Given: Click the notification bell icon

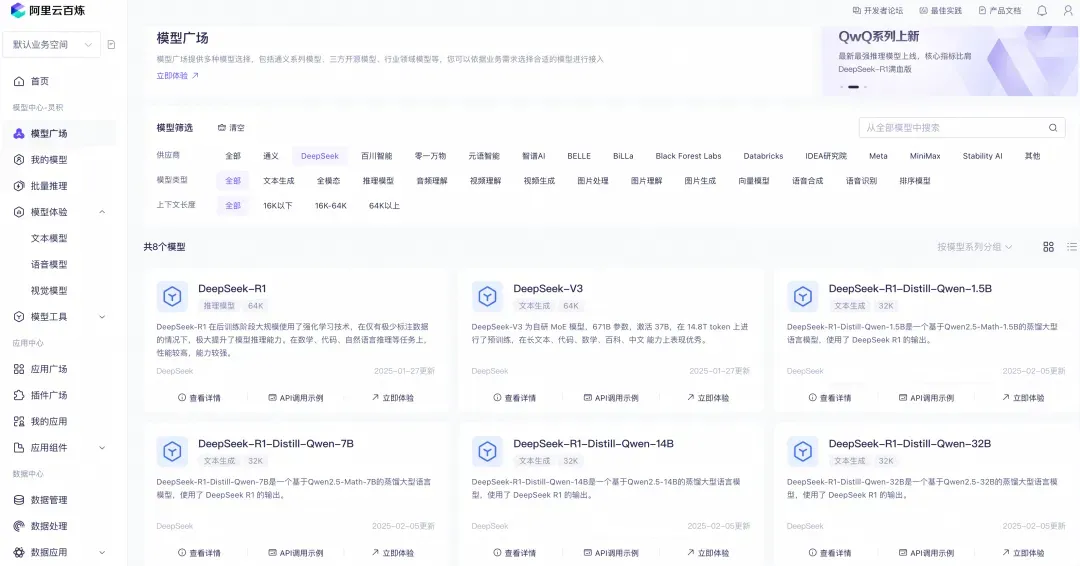Looking at the screenshot, I should coord(1042,10).
